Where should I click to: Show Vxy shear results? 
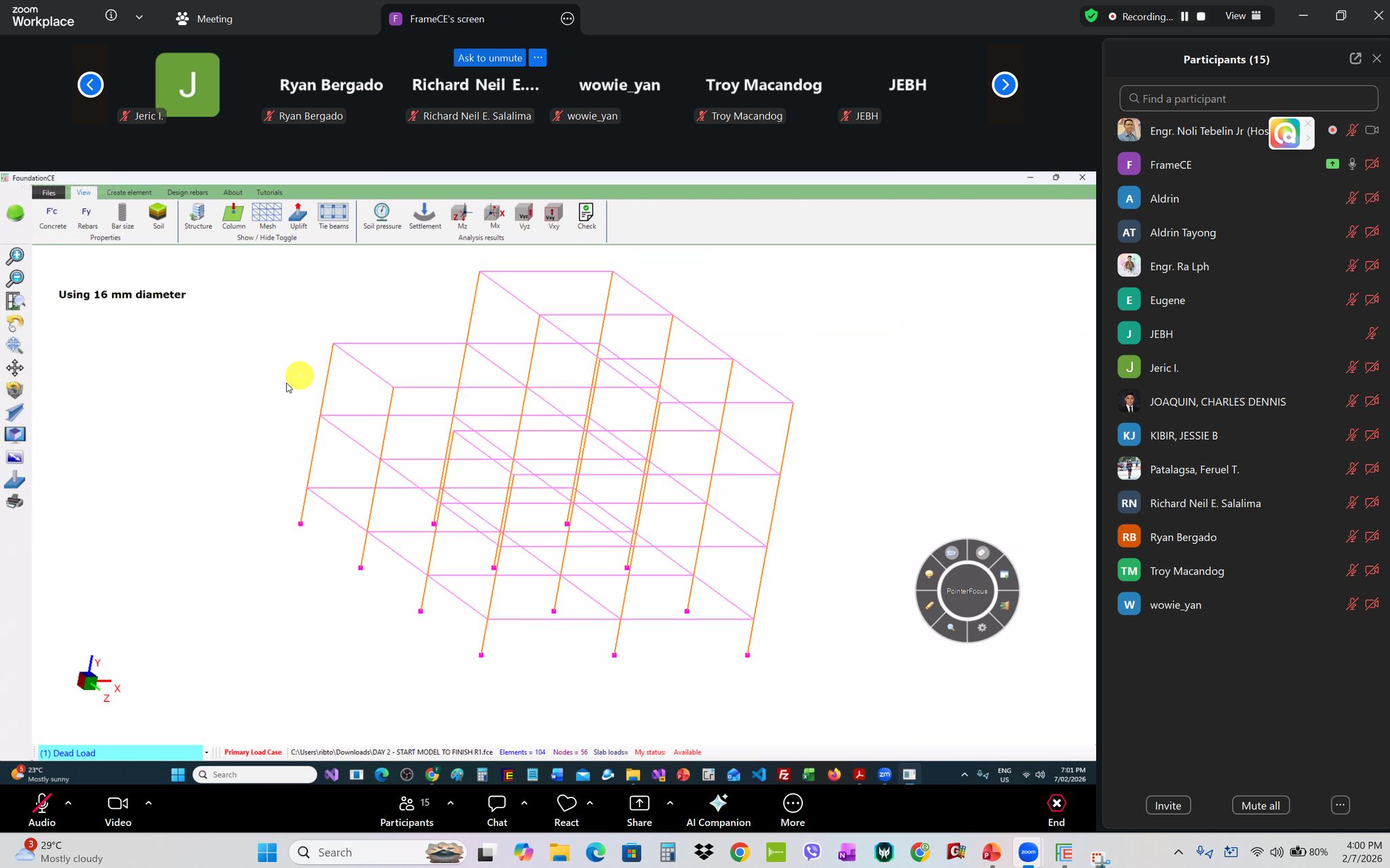554,217
